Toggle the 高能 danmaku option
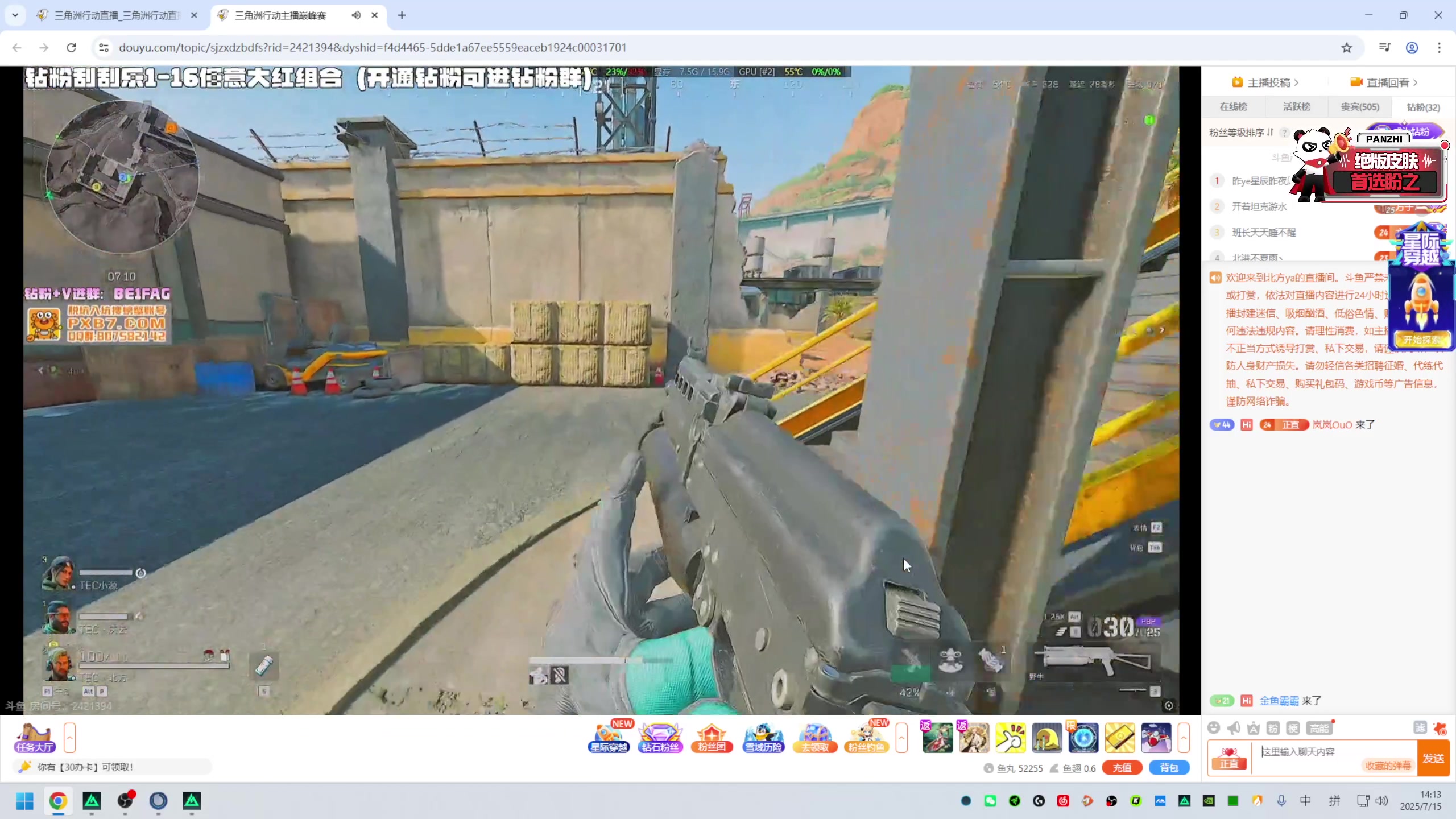1456x819 pixels. pyautogui.click(x=1319, y=728)
